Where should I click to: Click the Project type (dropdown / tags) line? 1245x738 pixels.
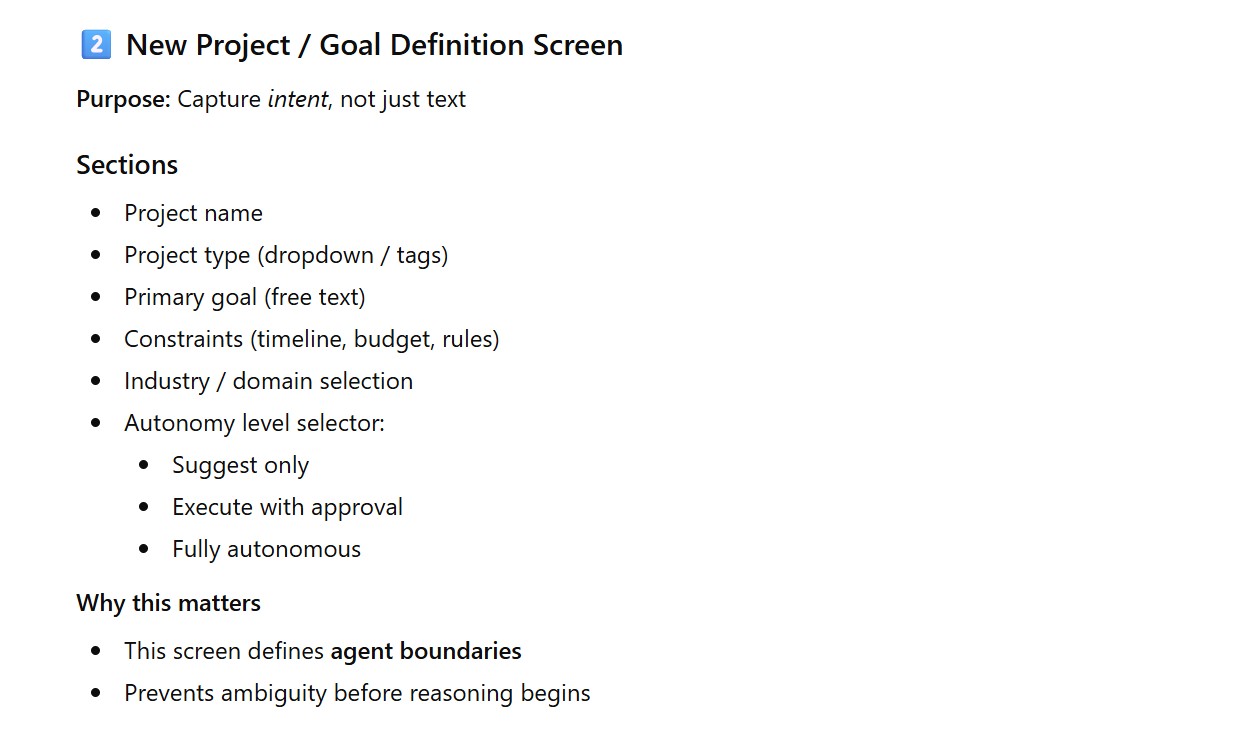pyautogui.click(x=286, y=255)
